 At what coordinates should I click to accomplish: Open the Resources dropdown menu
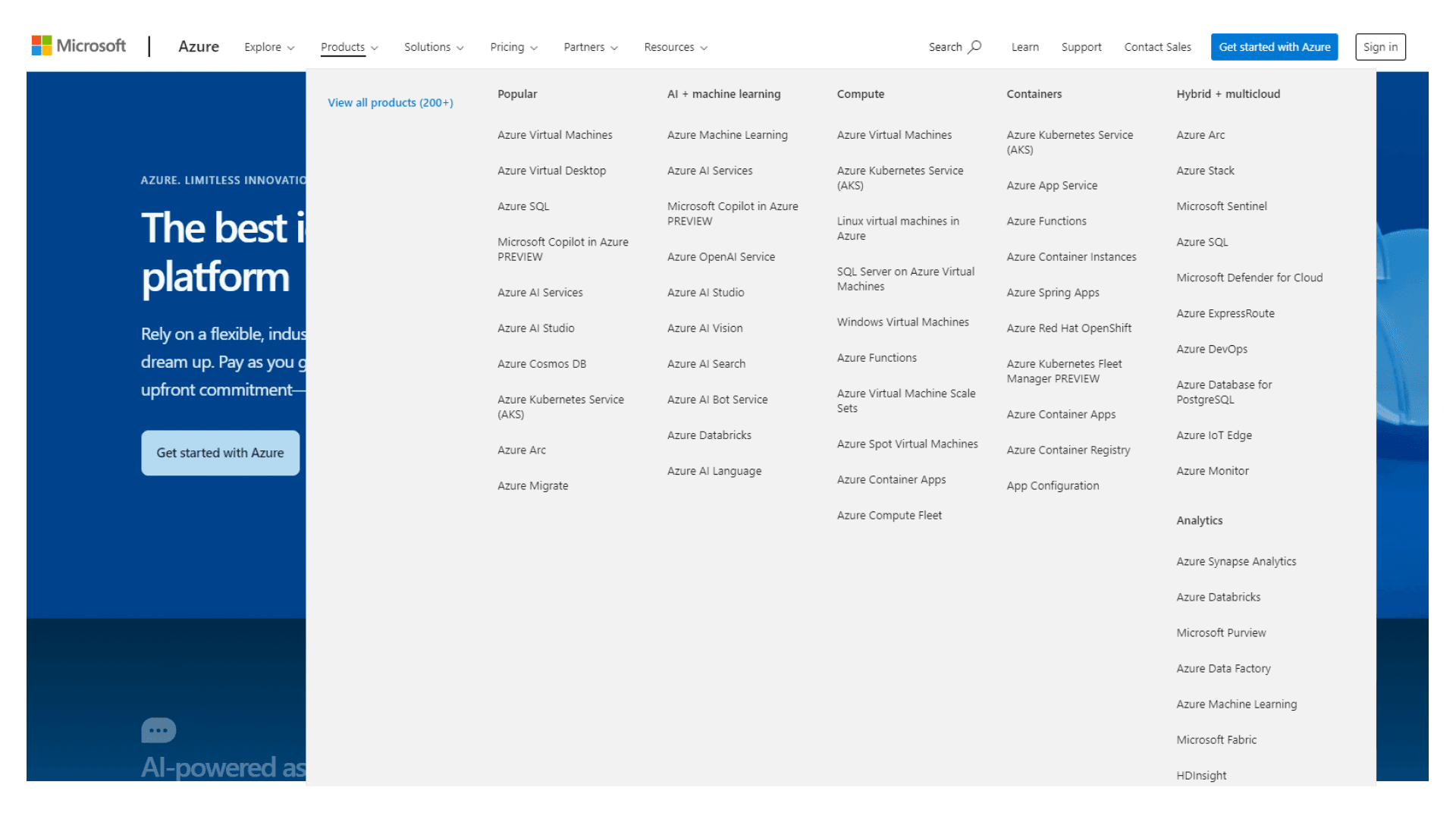coord(676,47)
